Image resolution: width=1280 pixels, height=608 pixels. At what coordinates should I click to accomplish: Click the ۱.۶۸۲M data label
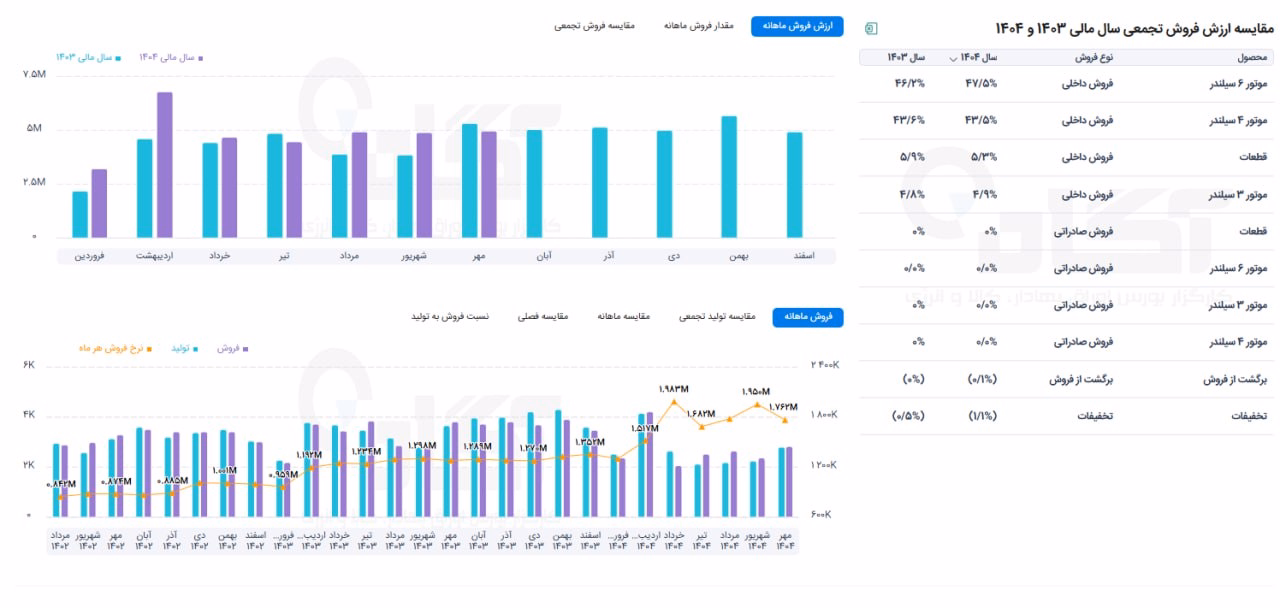point(701,413)
